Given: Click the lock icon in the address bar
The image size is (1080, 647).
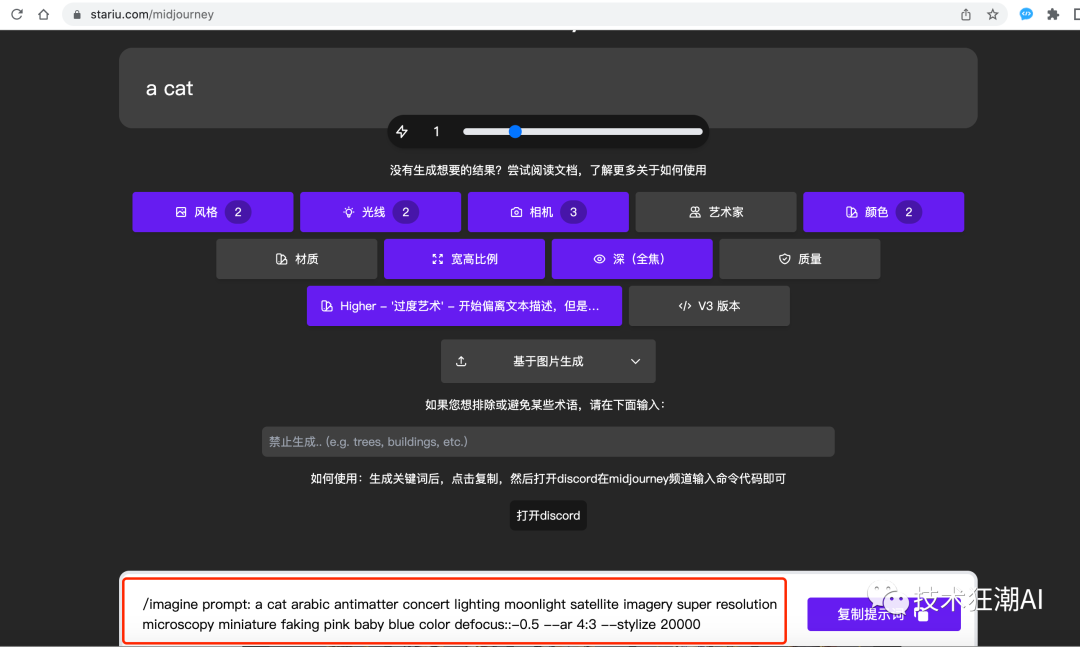Looking at the screenshot, I should [77, 14].
